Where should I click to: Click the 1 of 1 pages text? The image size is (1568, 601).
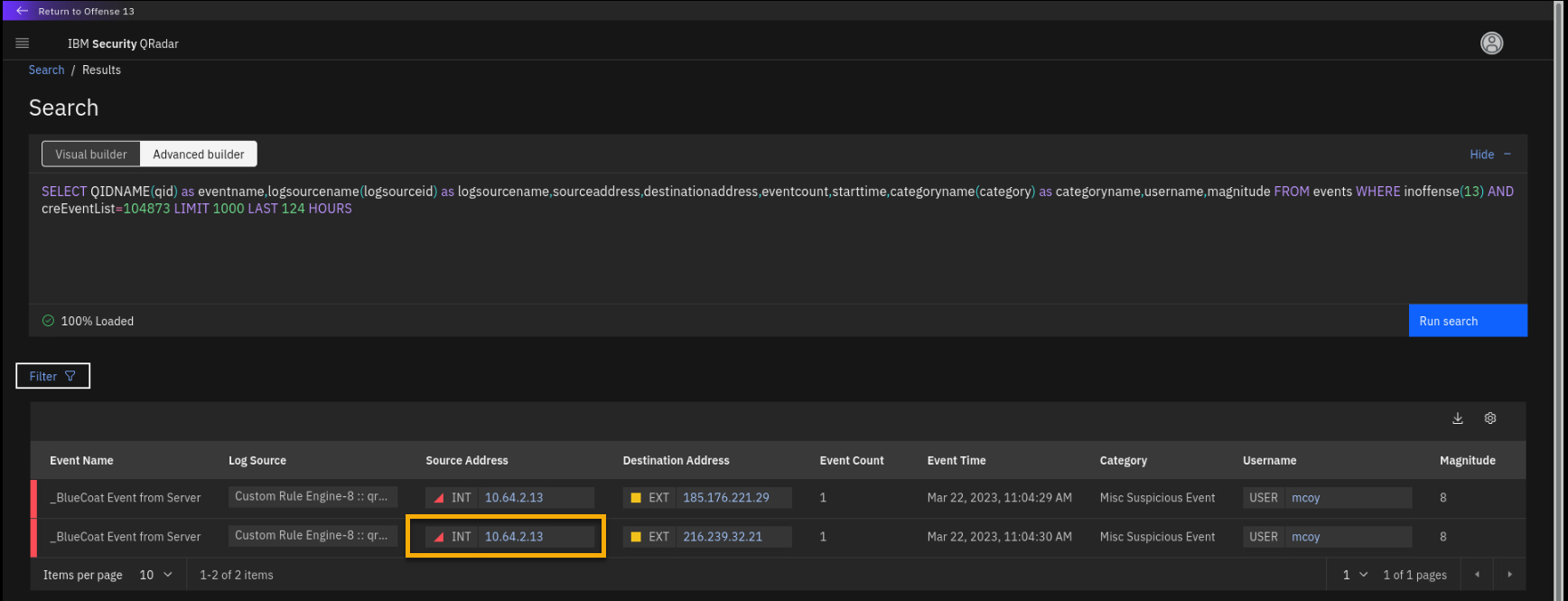(1414, 575)
